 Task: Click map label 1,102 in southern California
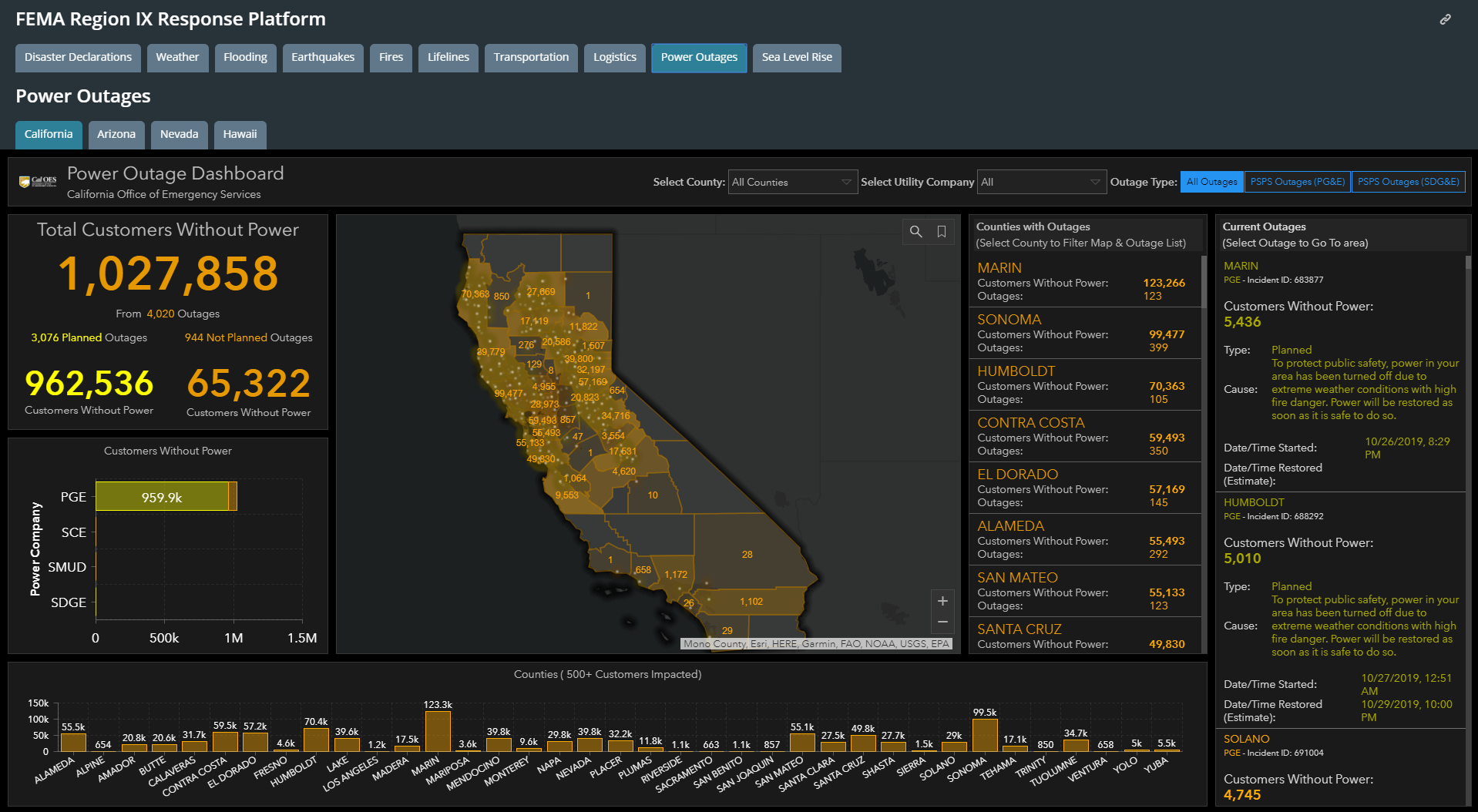coord(751,602)
